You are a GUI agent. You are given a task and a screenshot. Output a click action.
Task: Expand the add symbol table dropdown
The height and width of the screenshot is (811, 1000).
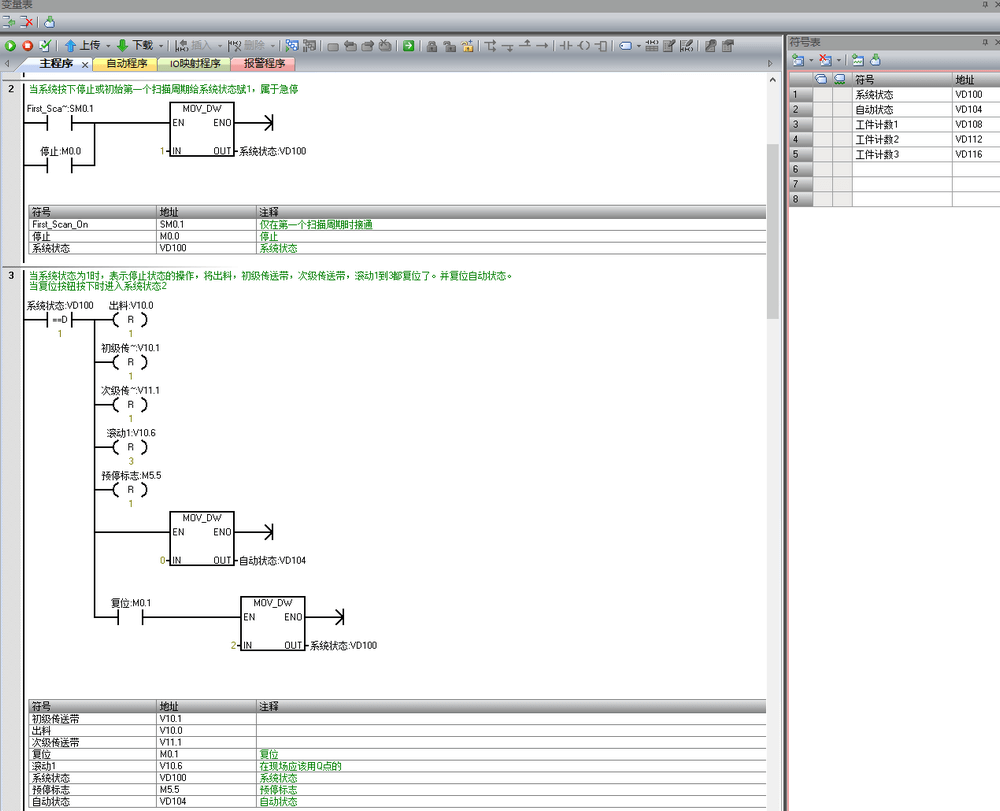click(811, 60)
